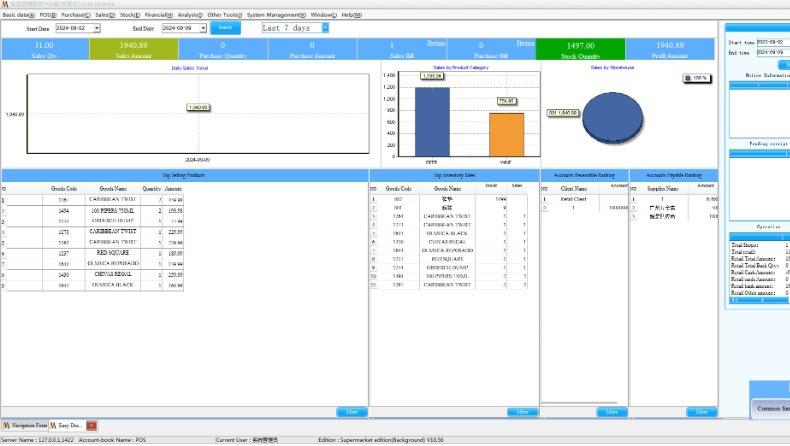790x446 pixels.
Task: Switch to the Navigation Form tab
Action: pos(24,426)
